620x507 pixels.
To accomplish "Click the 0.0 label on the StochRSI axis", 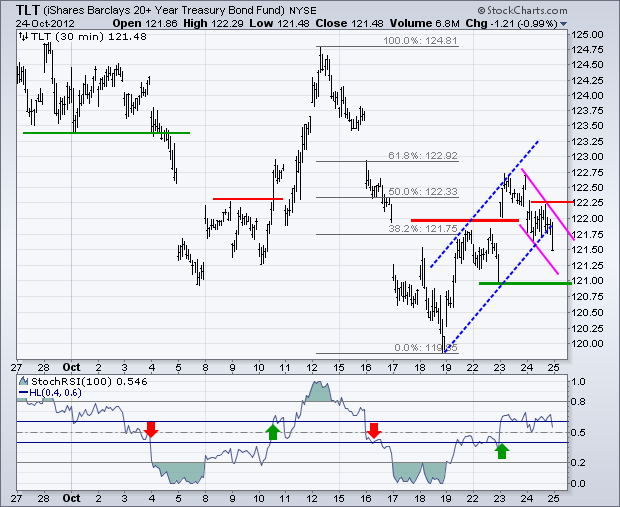I will (578, 483).
